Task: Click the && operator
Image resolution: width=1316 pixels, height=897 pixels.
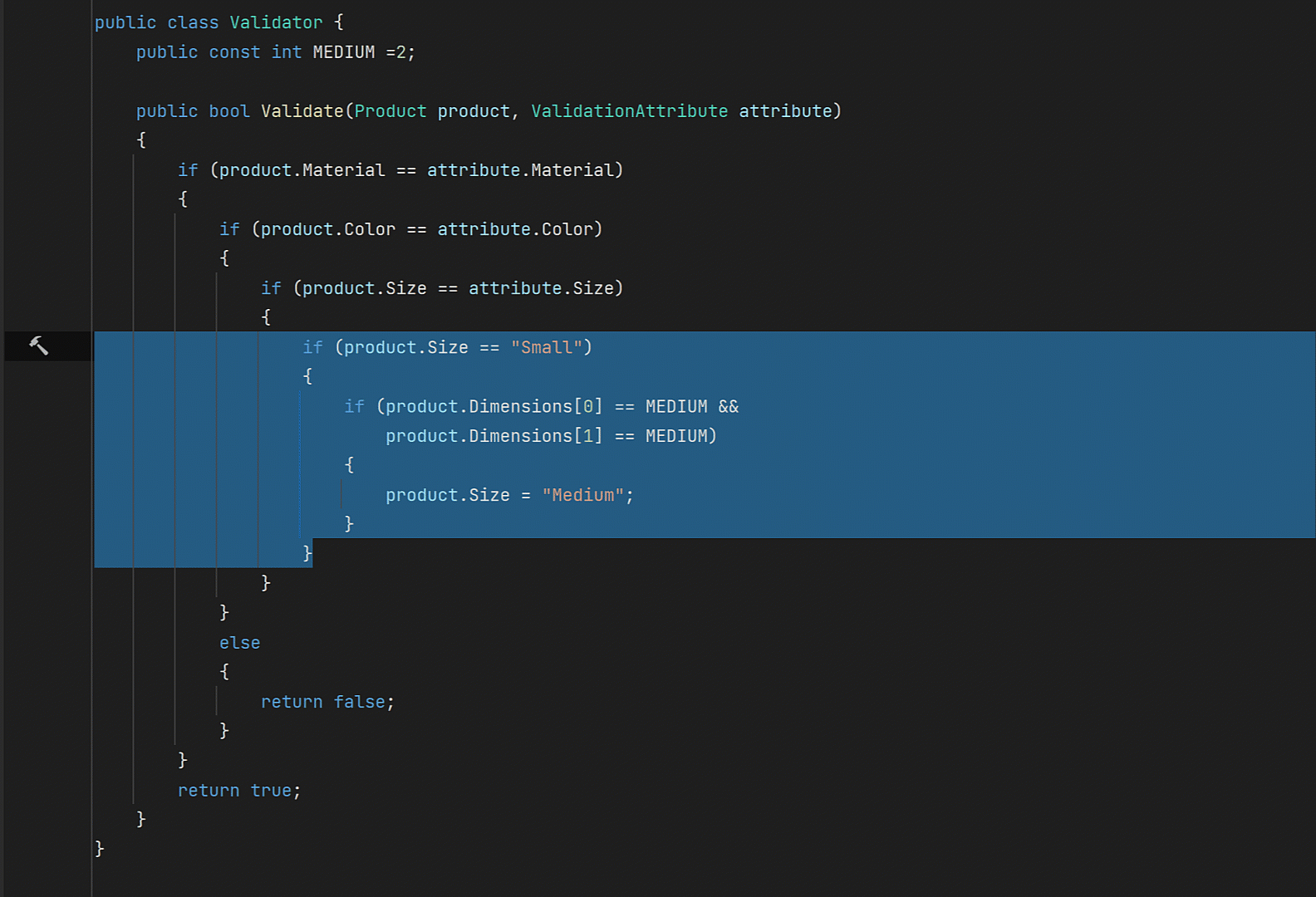Action: pos(728,406)
